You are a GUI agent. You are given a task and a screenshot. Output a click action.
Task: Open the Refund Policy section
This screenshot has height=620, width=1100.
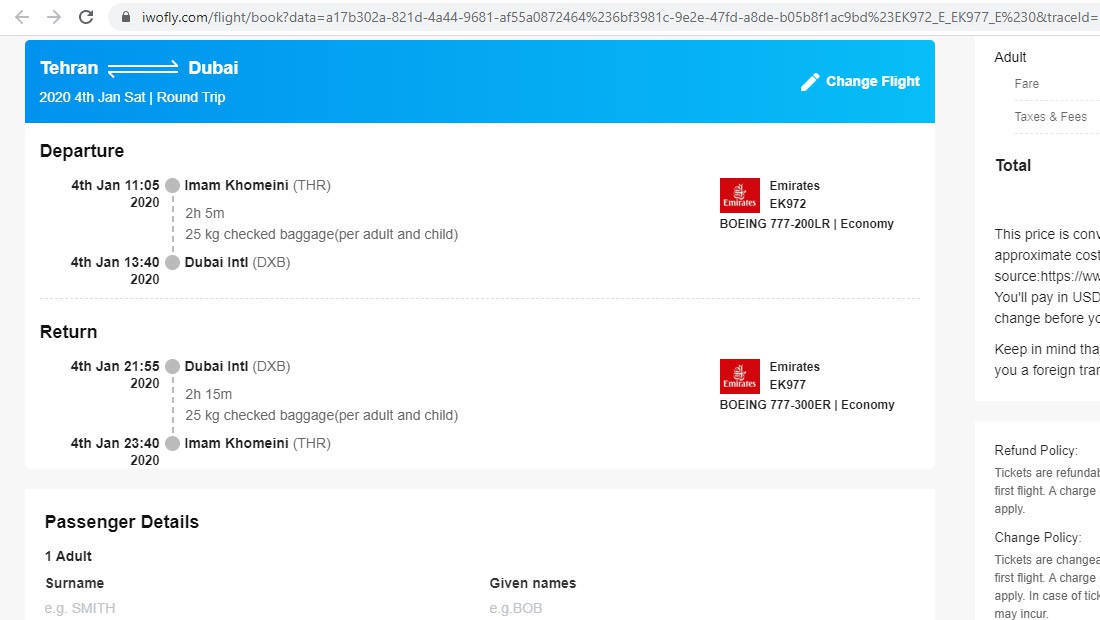pyautogui.click(x=1036, y=450)
